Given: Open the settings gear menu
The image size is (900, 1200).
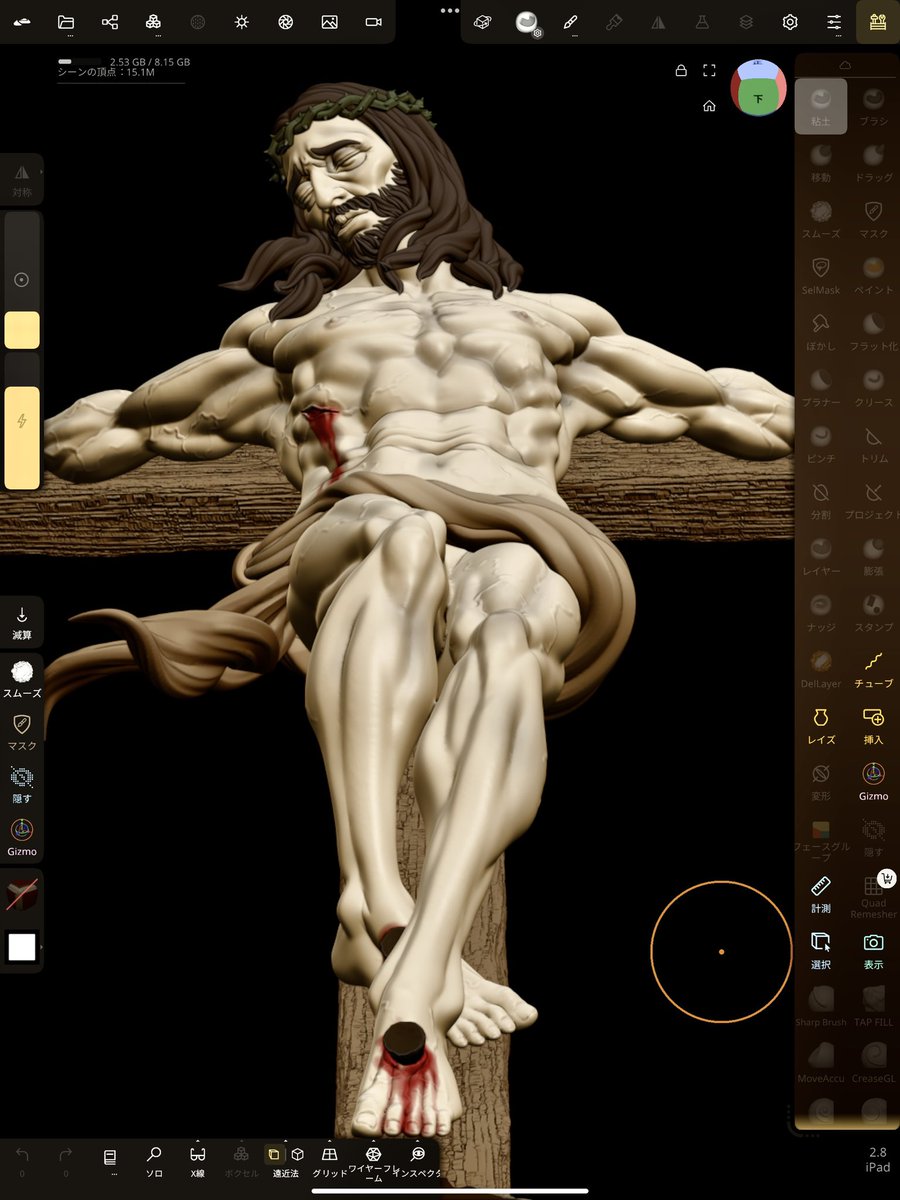Looking at the screenshot, I should pyautogui.click(x=790, y=22).
